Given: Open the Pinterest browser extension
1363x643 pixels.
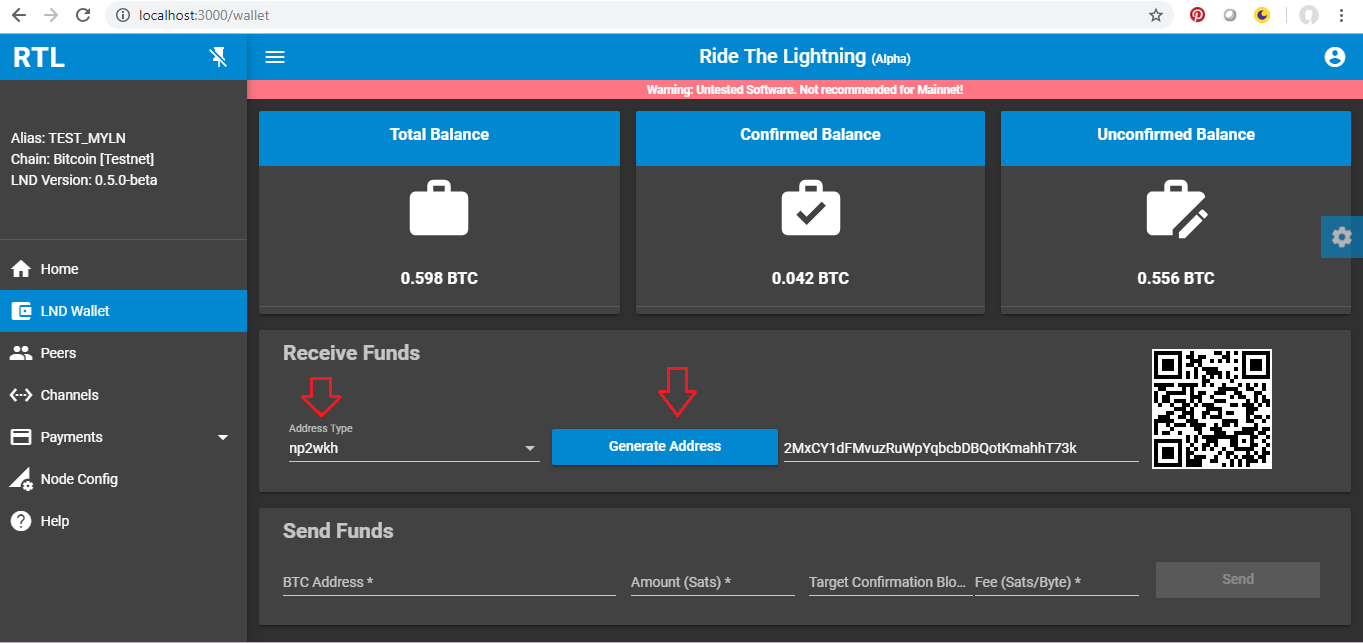Looking at the screenshot, I should tap(1197, 15).
